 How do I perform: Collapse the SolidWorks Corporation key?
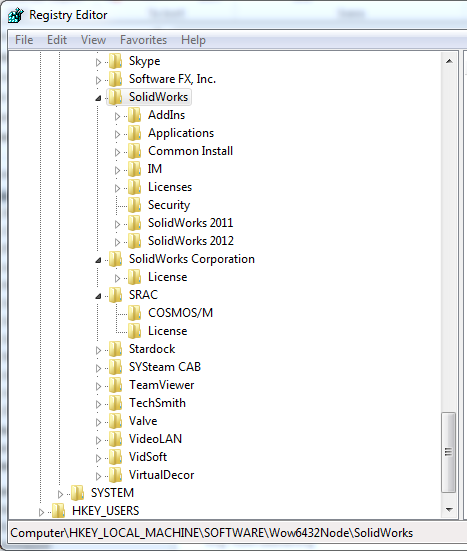point(98,260)
